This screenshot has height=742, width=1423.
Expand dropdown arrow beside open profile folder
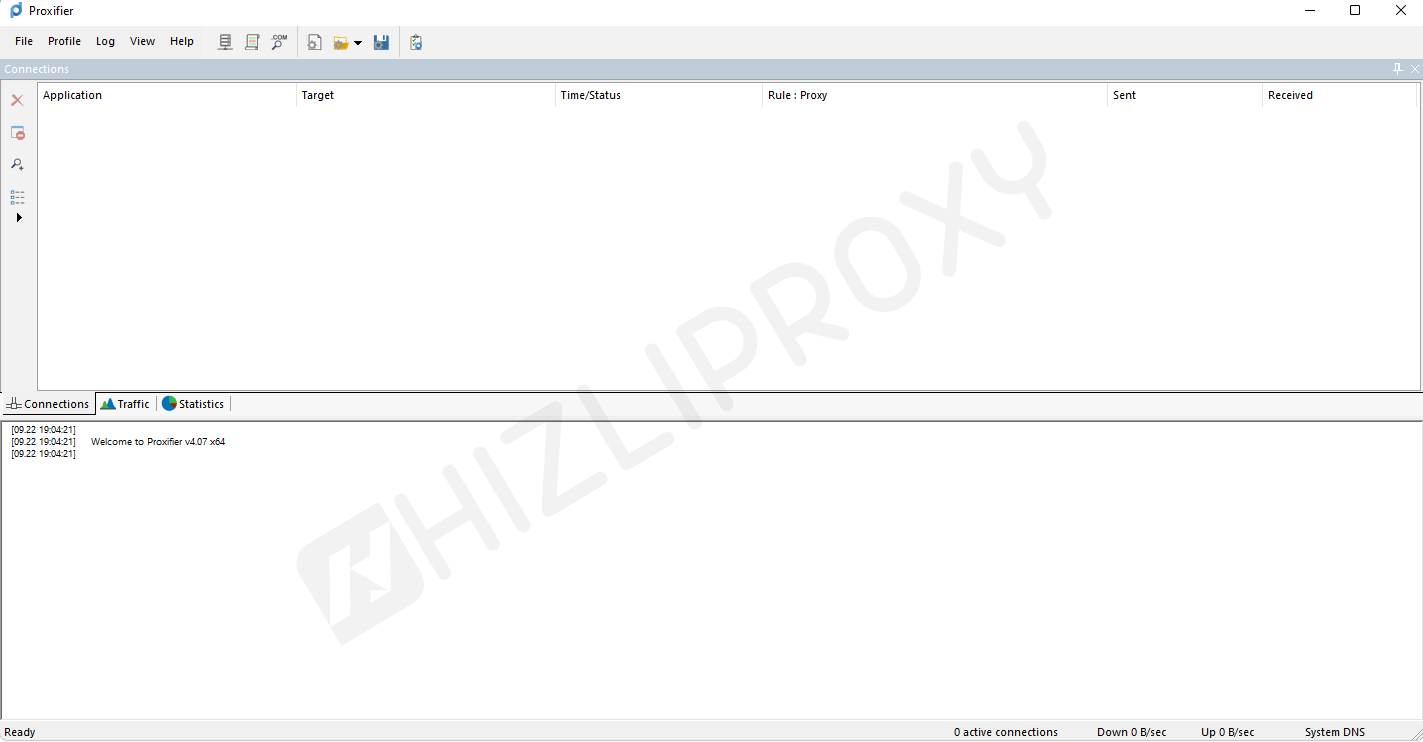[x=358, y=43]
